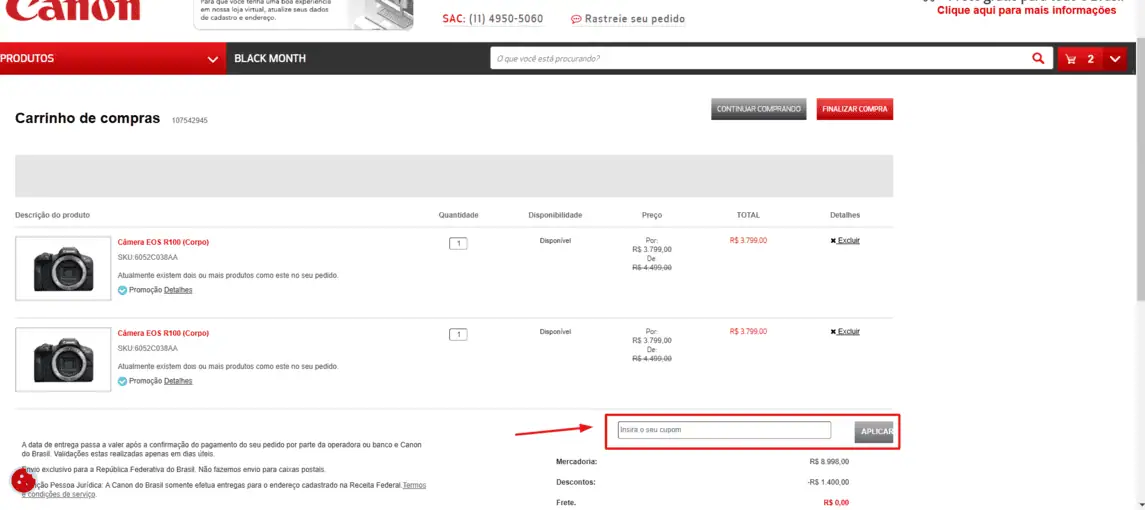
Task: Click the Rastreie seu pedido link
Action: pyautogui.click(x=635, y=19)
